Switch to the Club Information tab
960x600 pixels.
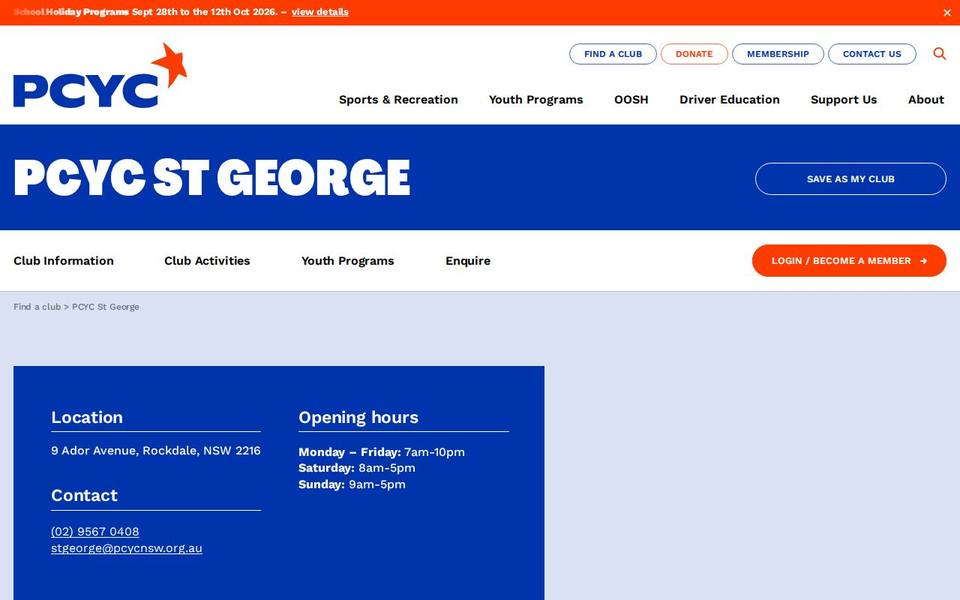(64, 261)
